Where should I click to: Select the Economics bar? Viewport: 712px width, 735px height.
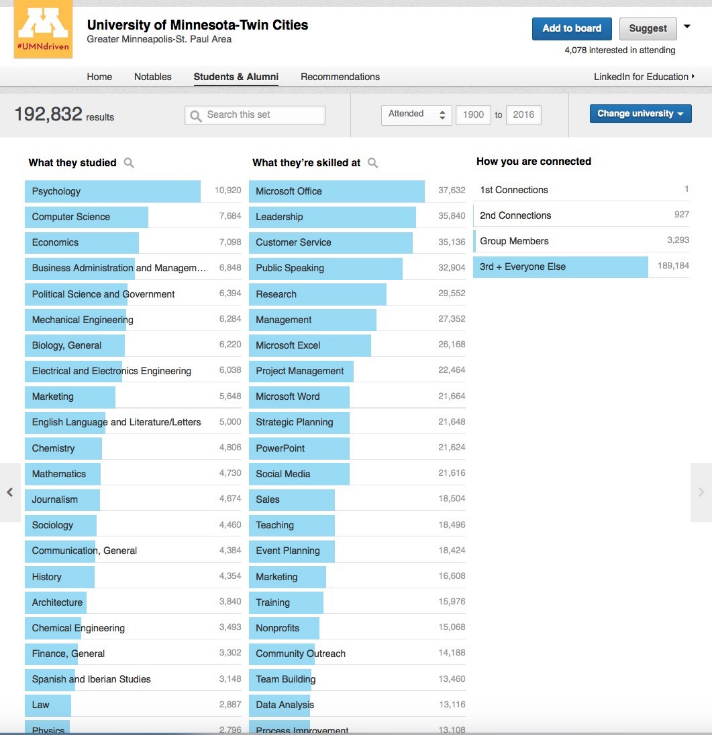tap(133, 242)
